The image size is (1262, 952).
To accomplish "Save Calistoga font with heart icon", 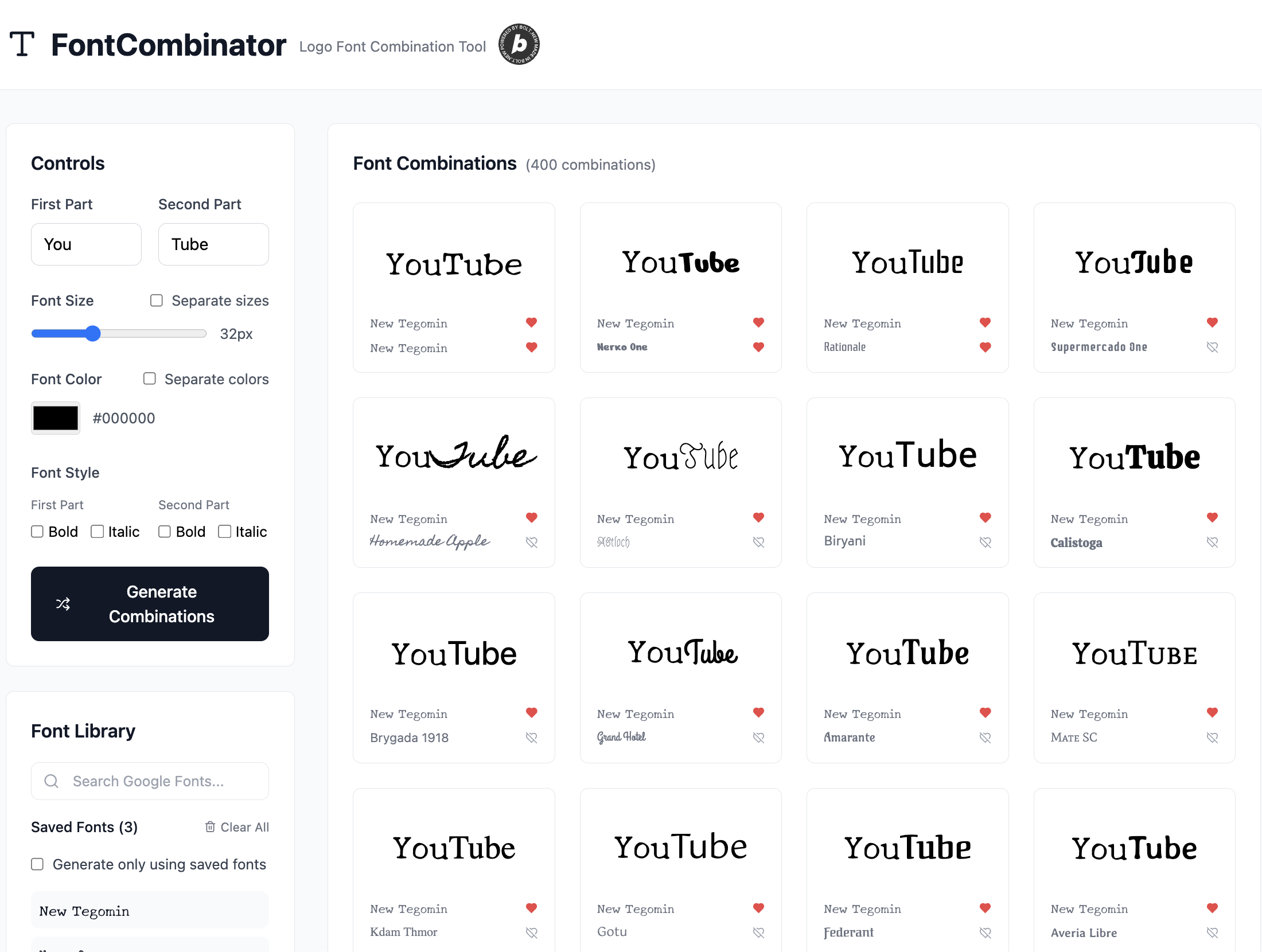I will coord(1212,542).
